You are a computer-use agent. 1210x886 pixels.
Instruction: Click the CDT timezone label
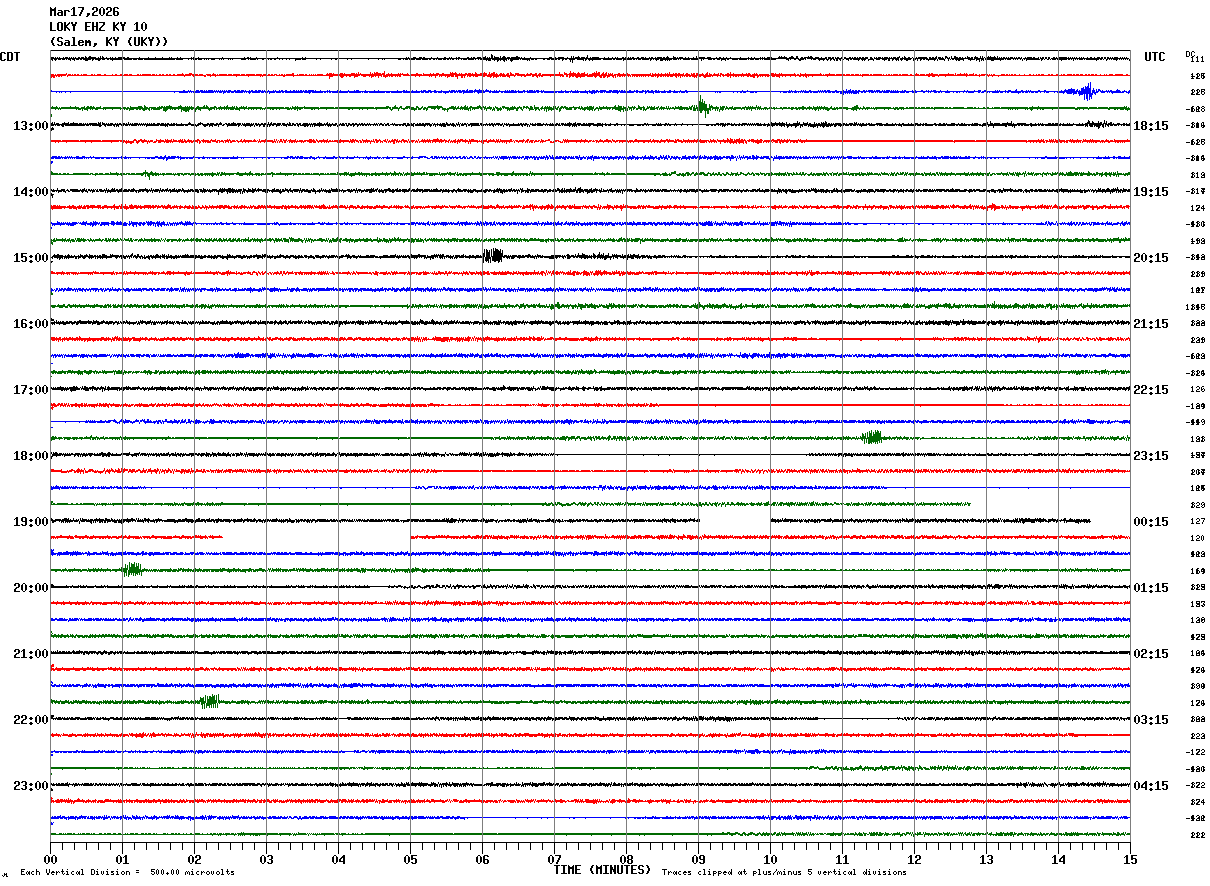click(10, 57)
